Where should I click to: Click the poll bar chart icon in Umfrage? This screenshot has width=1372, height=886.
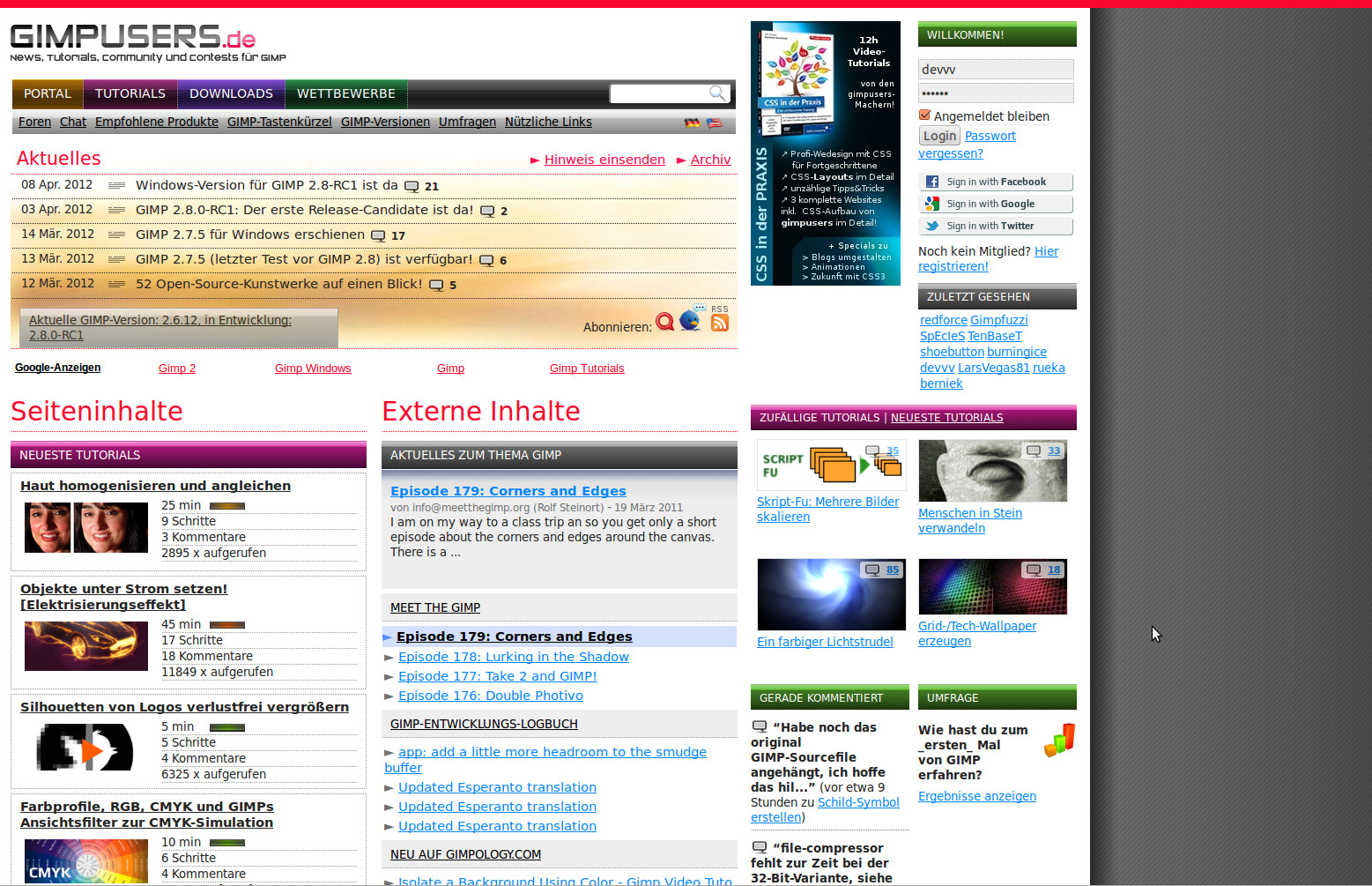tap(1059, 740)
